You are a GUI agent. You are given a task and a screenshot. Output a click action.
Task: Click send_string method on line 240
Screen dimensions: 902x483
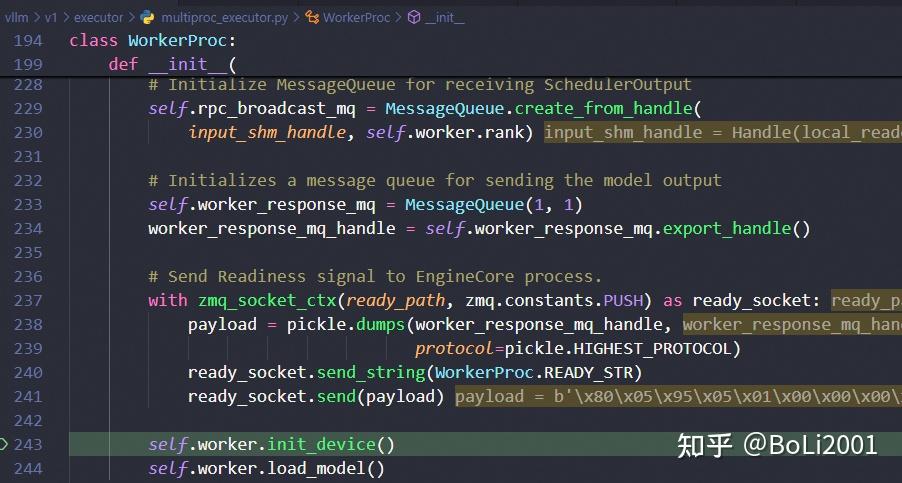[370, 373]
